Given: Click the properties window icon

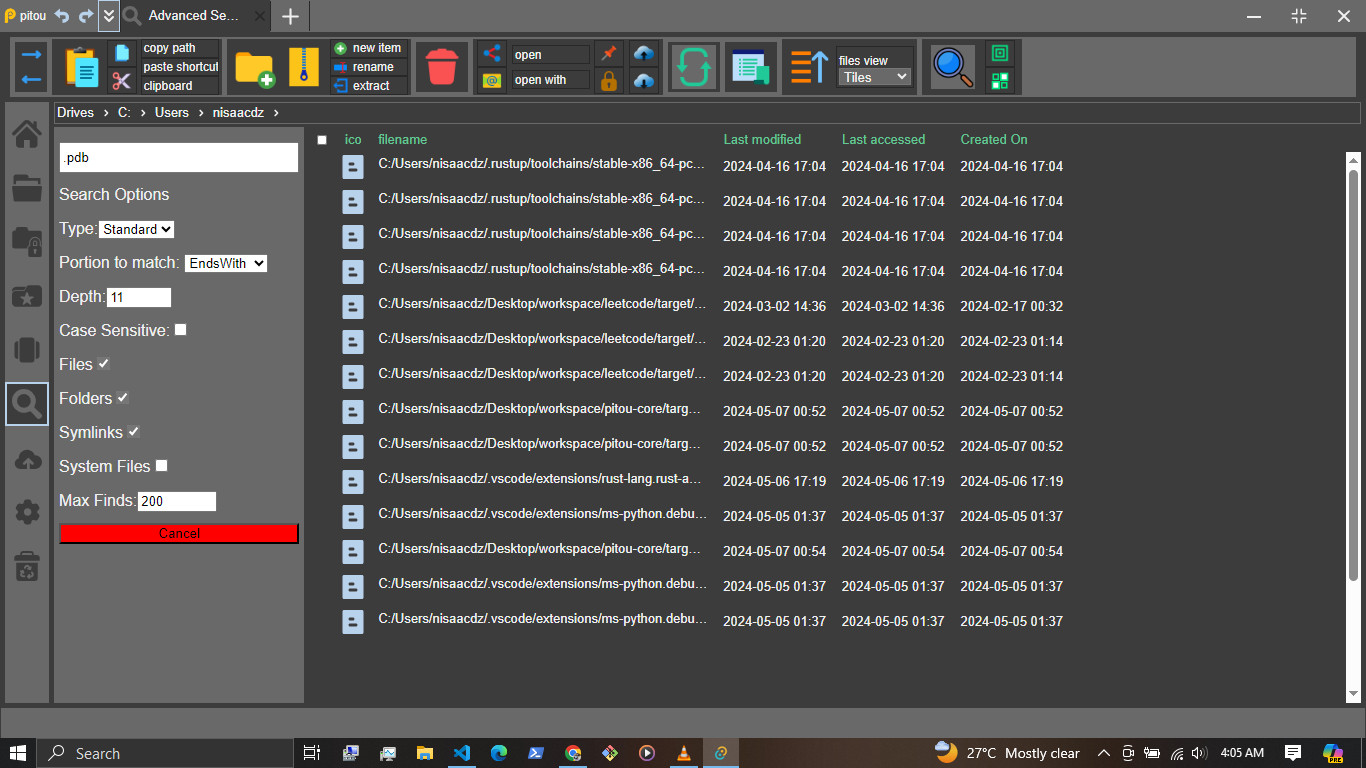Looking at the screenshot, I should [x=749, y=67].
